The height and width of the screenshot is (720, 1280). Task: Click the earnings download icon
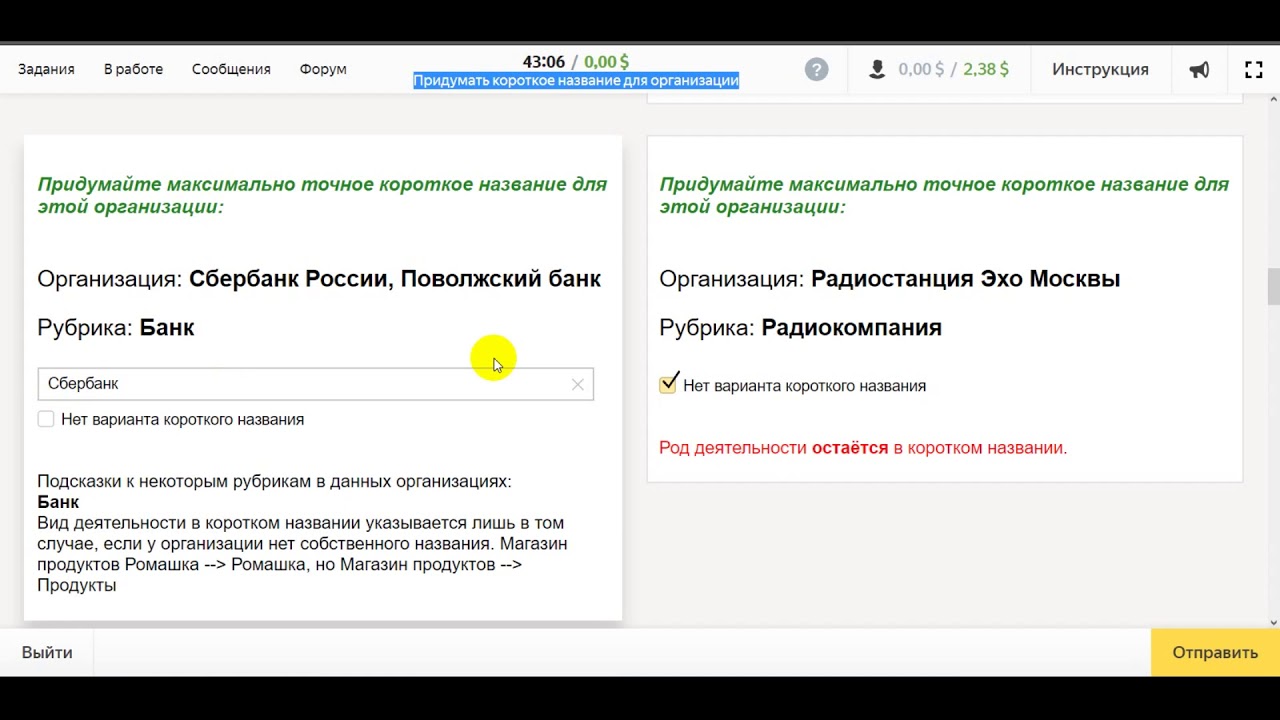click(x=877, y=69)
